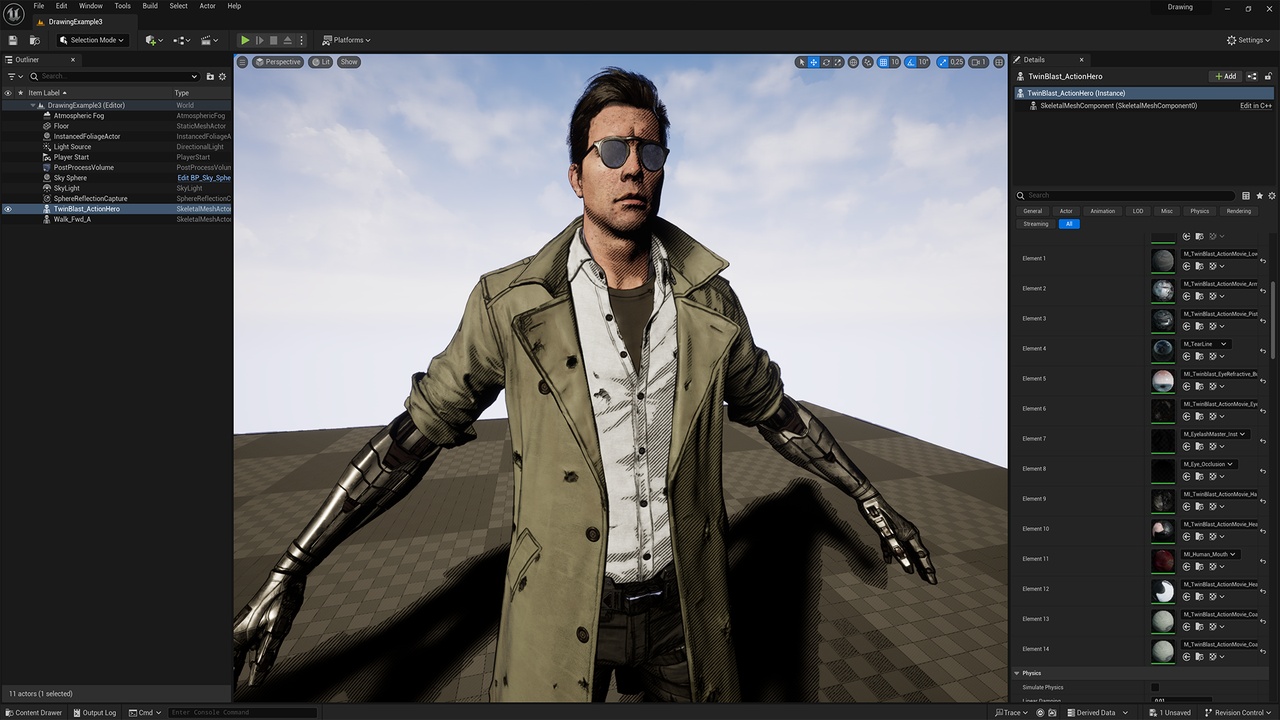This screenshot has width=1280, height=720.
Task: Toggle the Simulate Physics checkbox
Action: [x=1155, y=687]
